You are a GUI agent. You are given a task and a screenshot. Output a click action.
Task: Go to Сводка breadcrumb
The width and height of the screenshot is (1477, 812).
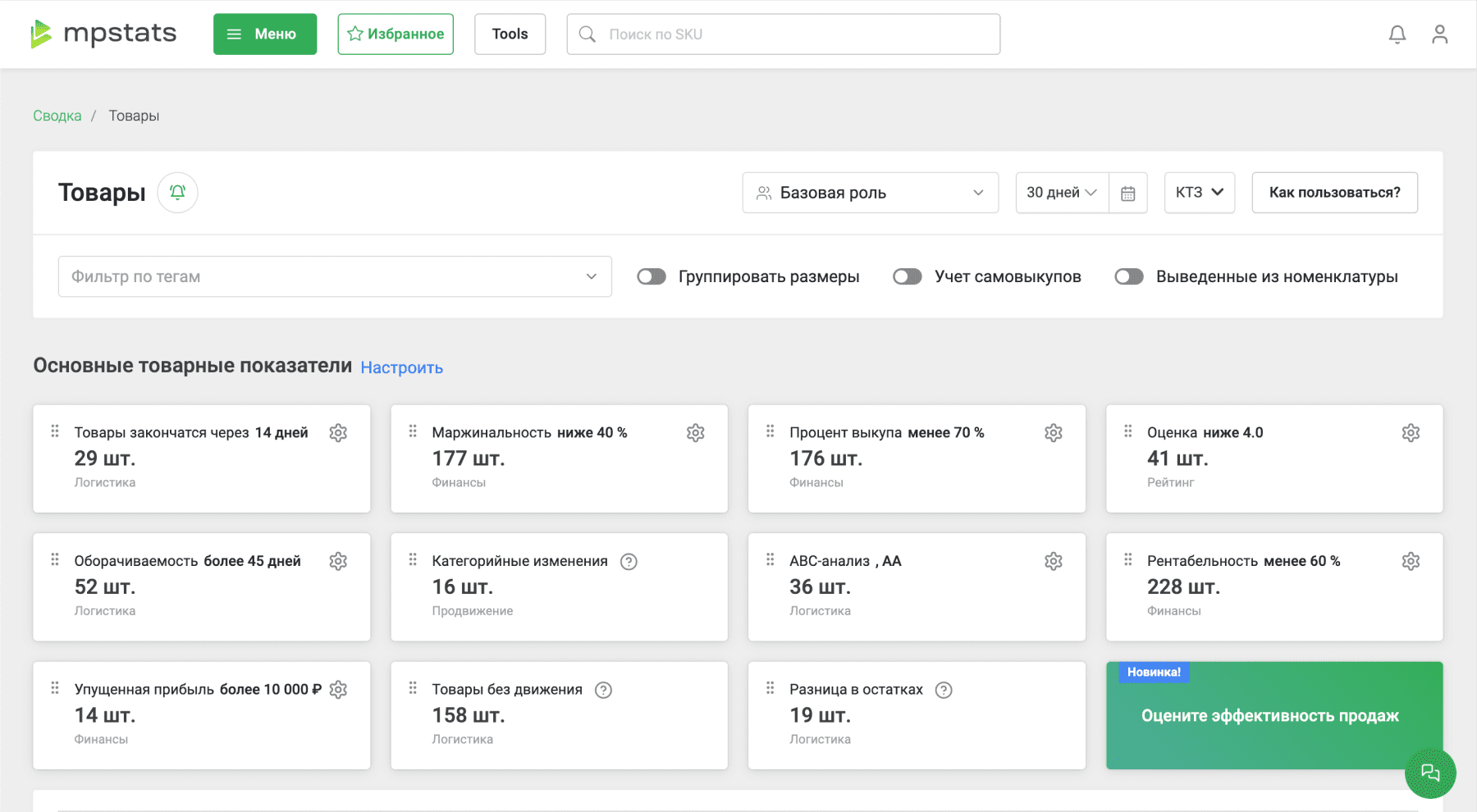[x=57, y=116]
